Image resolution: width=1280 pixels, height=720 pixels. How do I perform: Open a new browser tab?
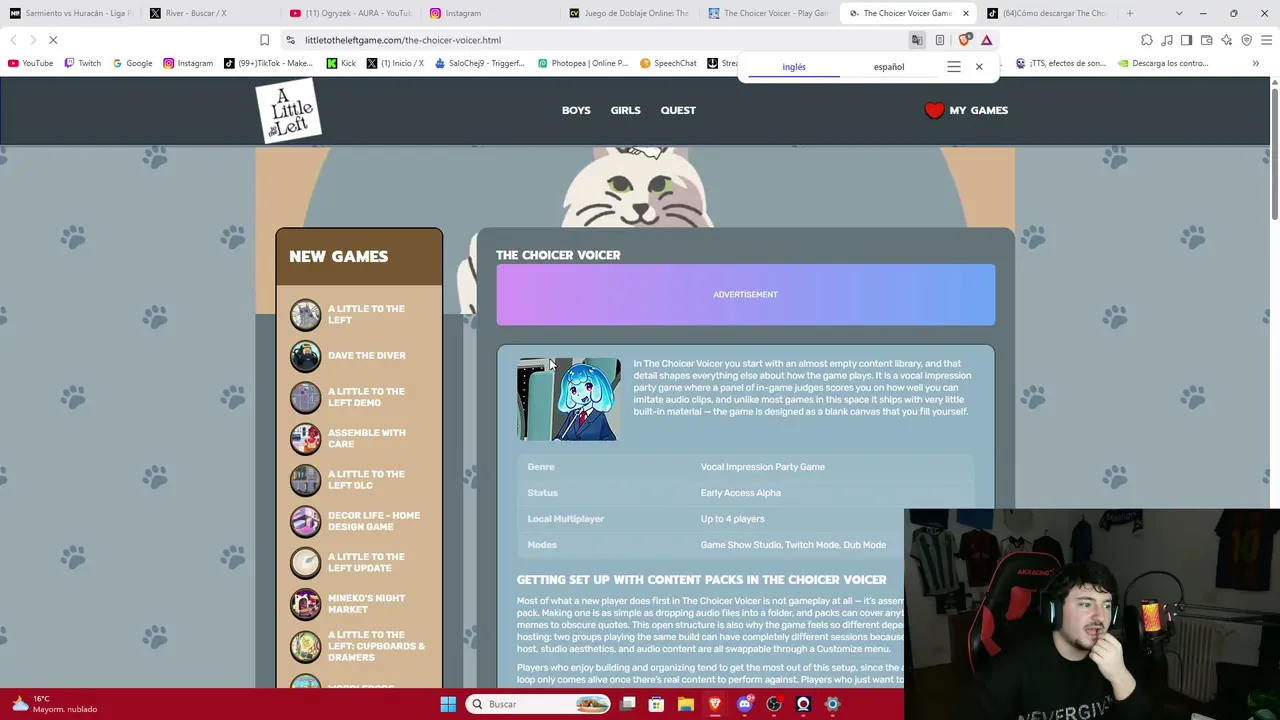(1130, 13)
